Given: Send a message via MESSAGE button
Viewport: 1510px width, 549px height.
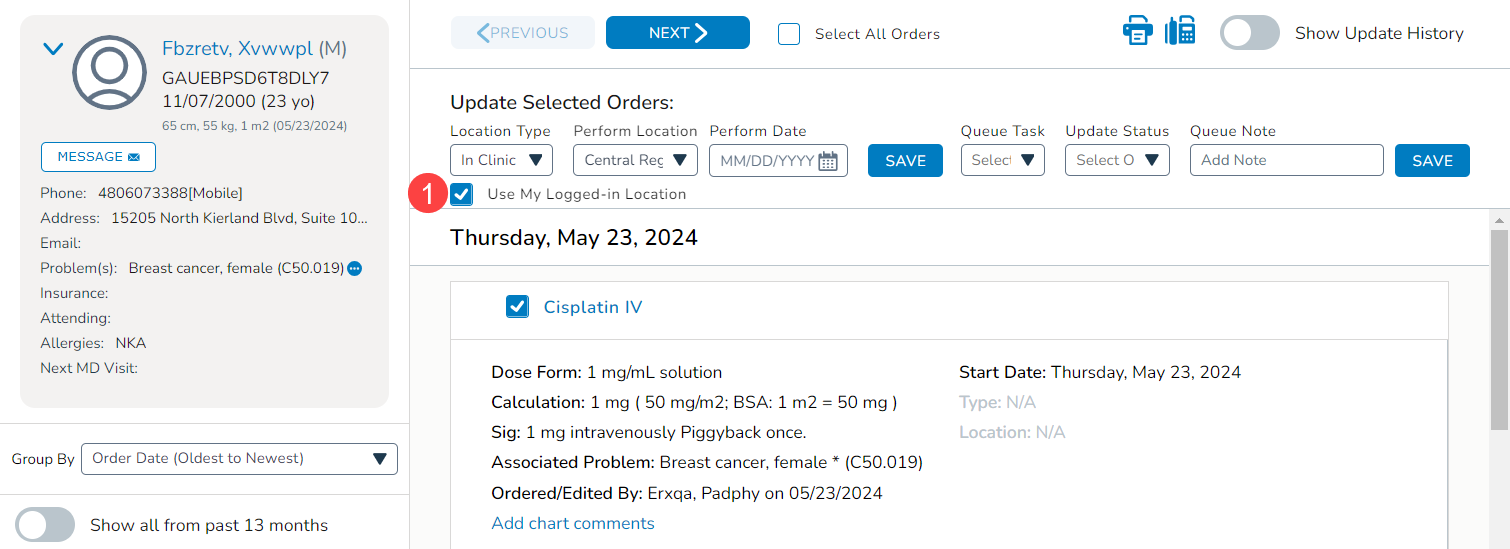Looking at the screenshot, I should click(98, 157).
